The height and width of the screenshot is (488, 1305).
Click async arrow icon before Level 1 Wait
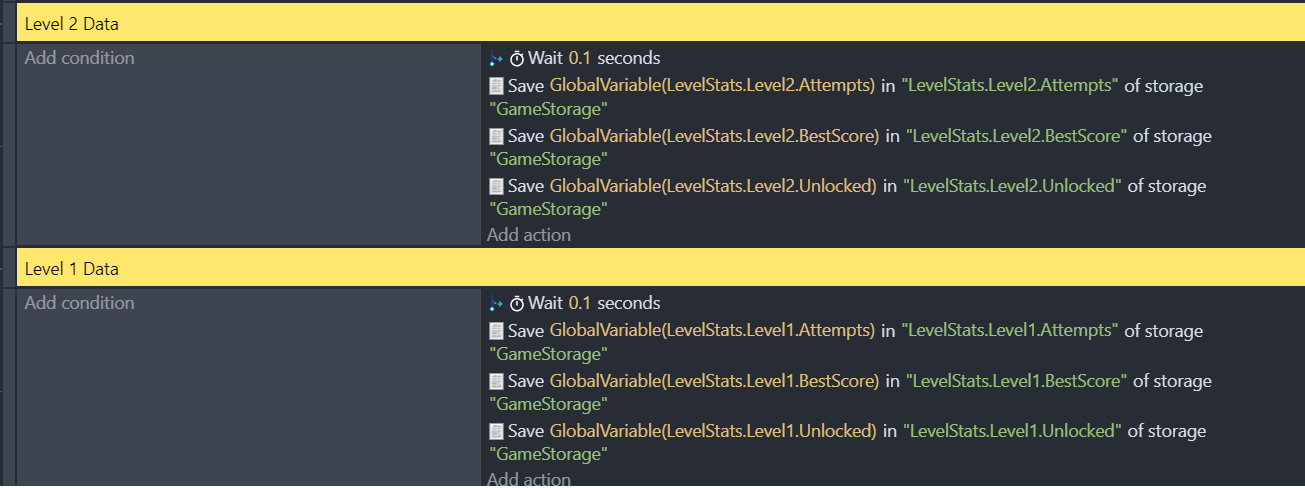[x=497, y=303]
